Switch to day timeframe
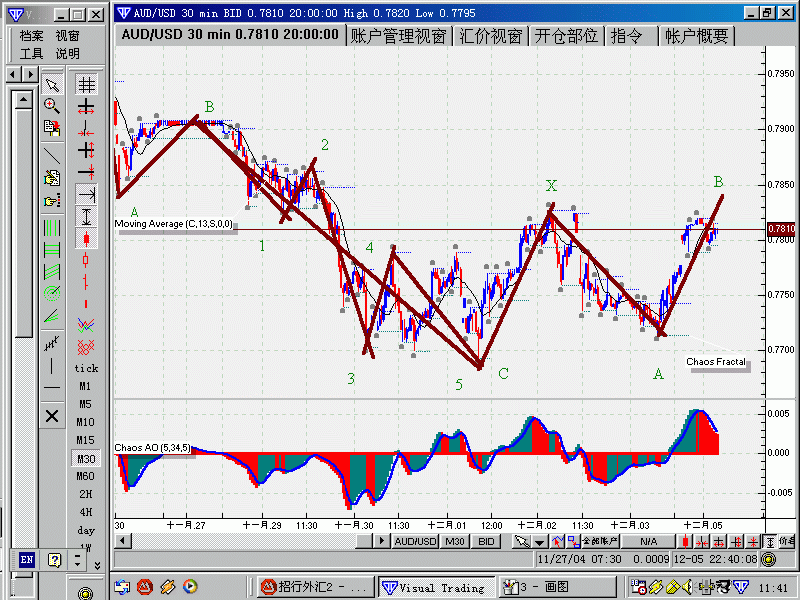Viewport: 800px width, 600px height. [x=86, y=531]
